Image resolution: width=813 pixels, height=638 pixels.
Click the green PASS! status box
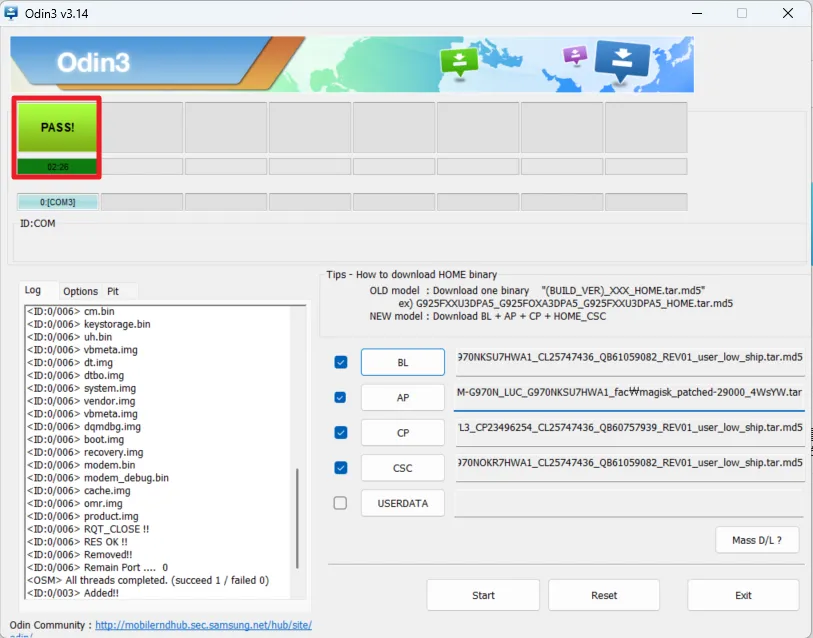pyautogui.click(x=57, y=127)
